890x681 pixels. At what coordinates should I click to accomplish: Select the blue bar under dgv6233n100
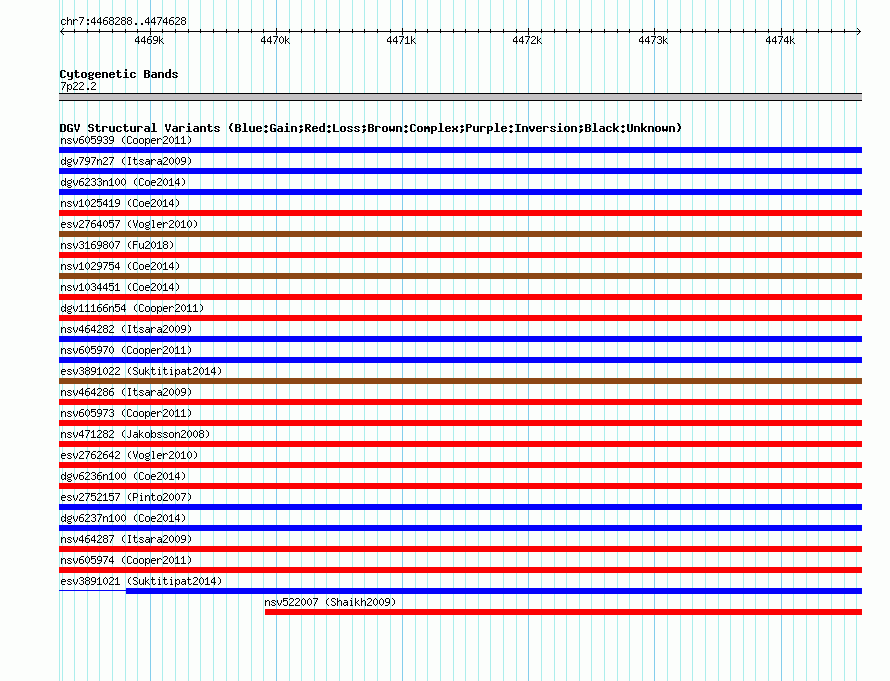point(460,192)
